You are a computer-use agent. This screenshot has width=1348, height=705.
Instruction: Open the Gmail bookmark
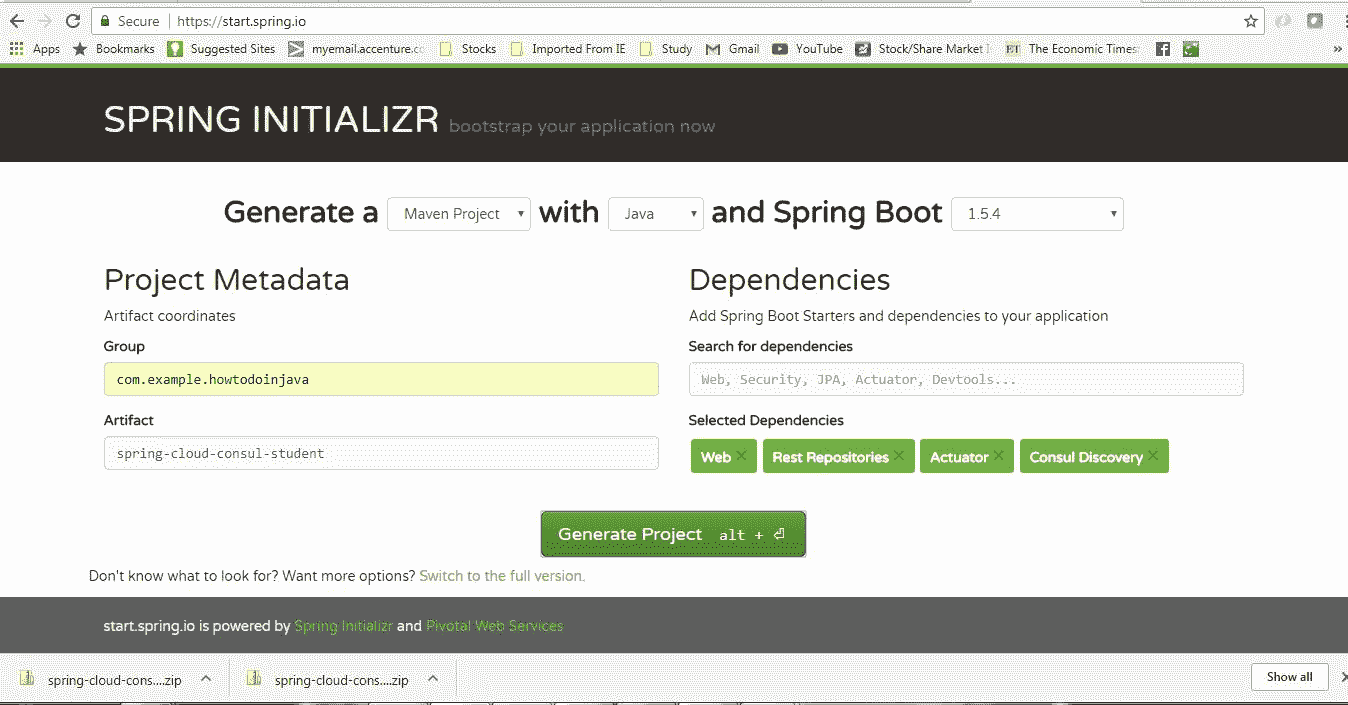point(733,48)
